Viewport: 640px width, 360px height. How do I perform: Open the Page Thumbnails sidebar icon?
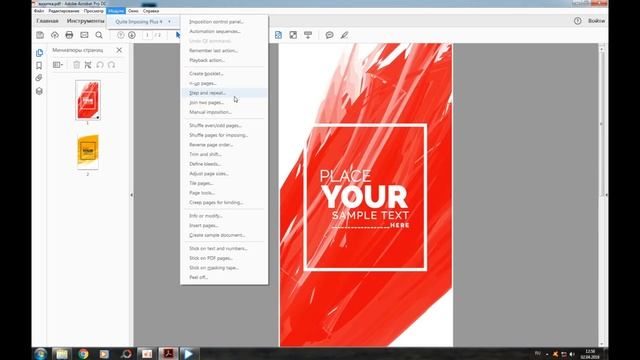[x=39, y=53]
